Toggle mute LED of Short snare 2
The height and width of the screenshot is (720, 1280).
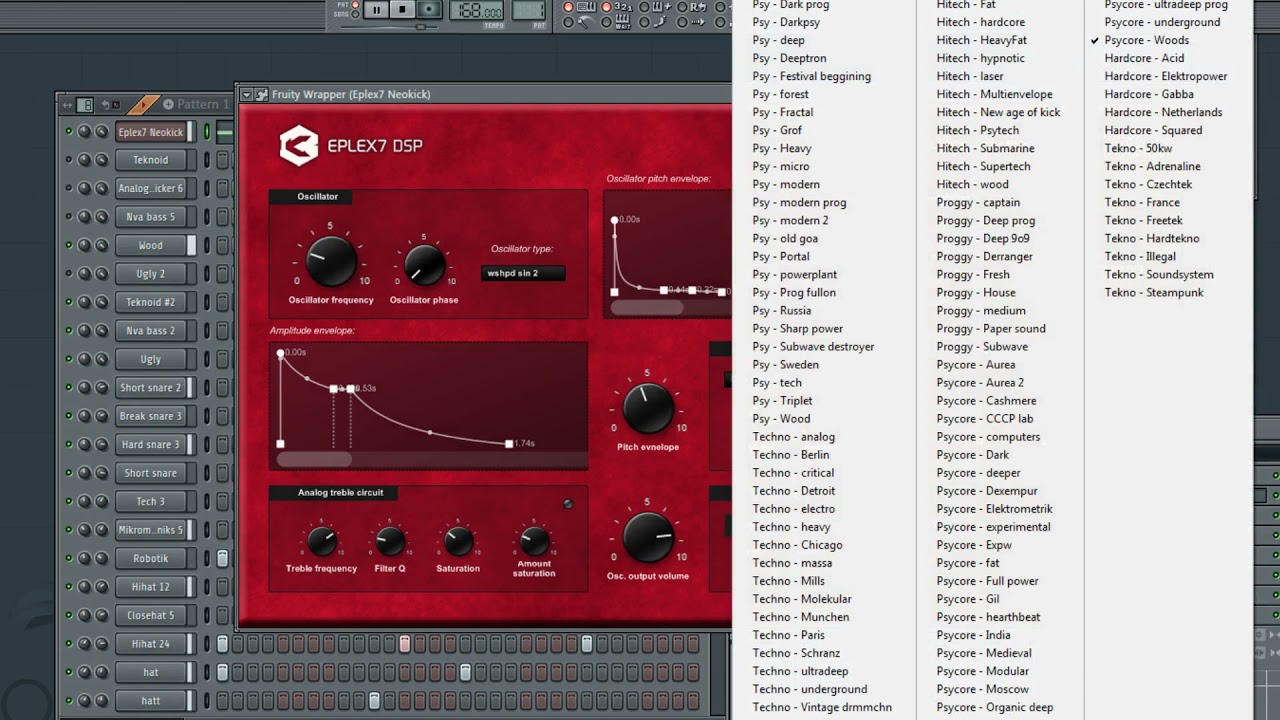69,387
